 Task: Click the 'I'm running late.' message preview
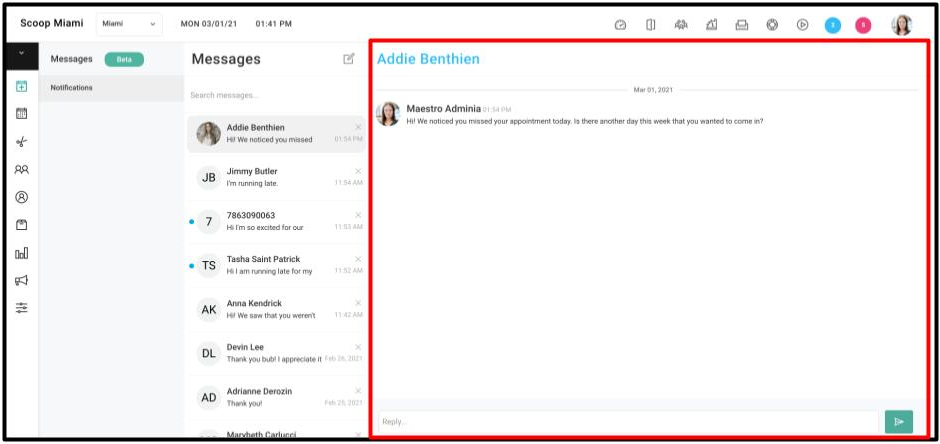point(252,183)
